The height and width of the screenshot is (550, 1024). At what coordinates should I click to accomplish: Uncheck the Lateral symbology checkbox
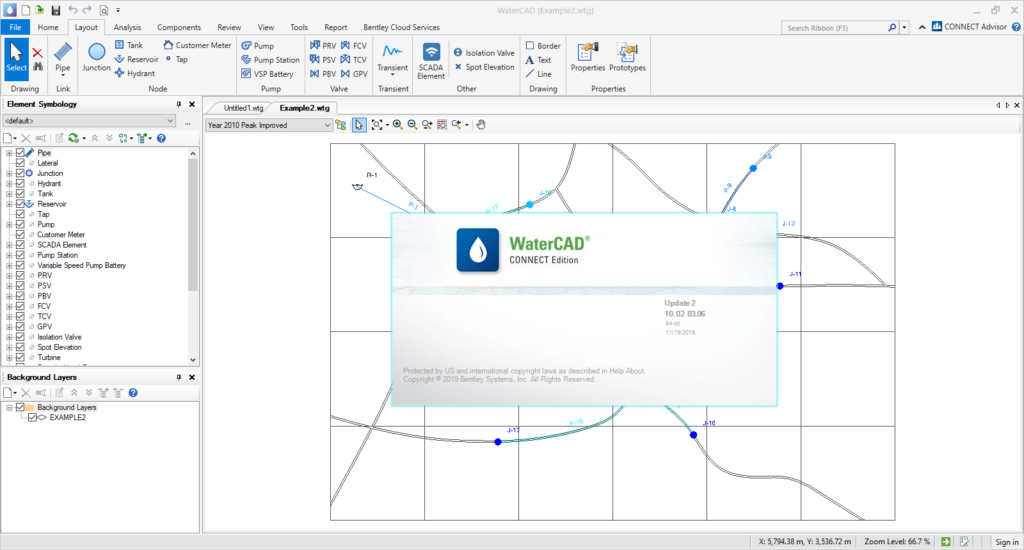pyautogui.click(x=20, y=163)
